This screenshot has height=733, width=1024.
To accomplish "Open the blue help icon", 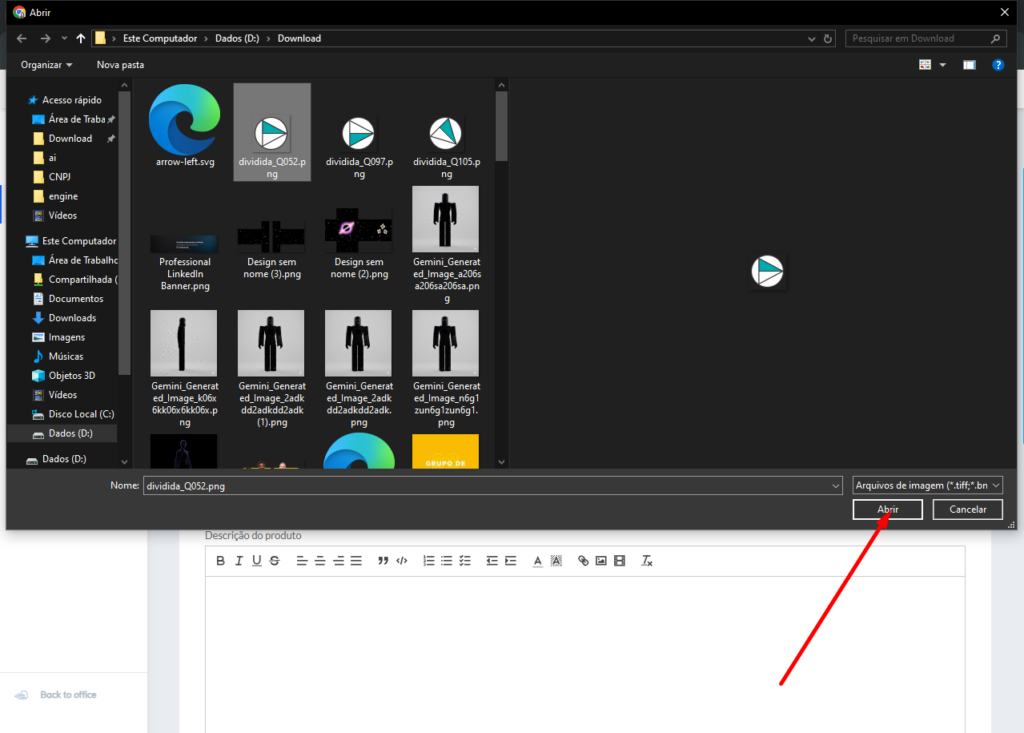I will 997,65.
